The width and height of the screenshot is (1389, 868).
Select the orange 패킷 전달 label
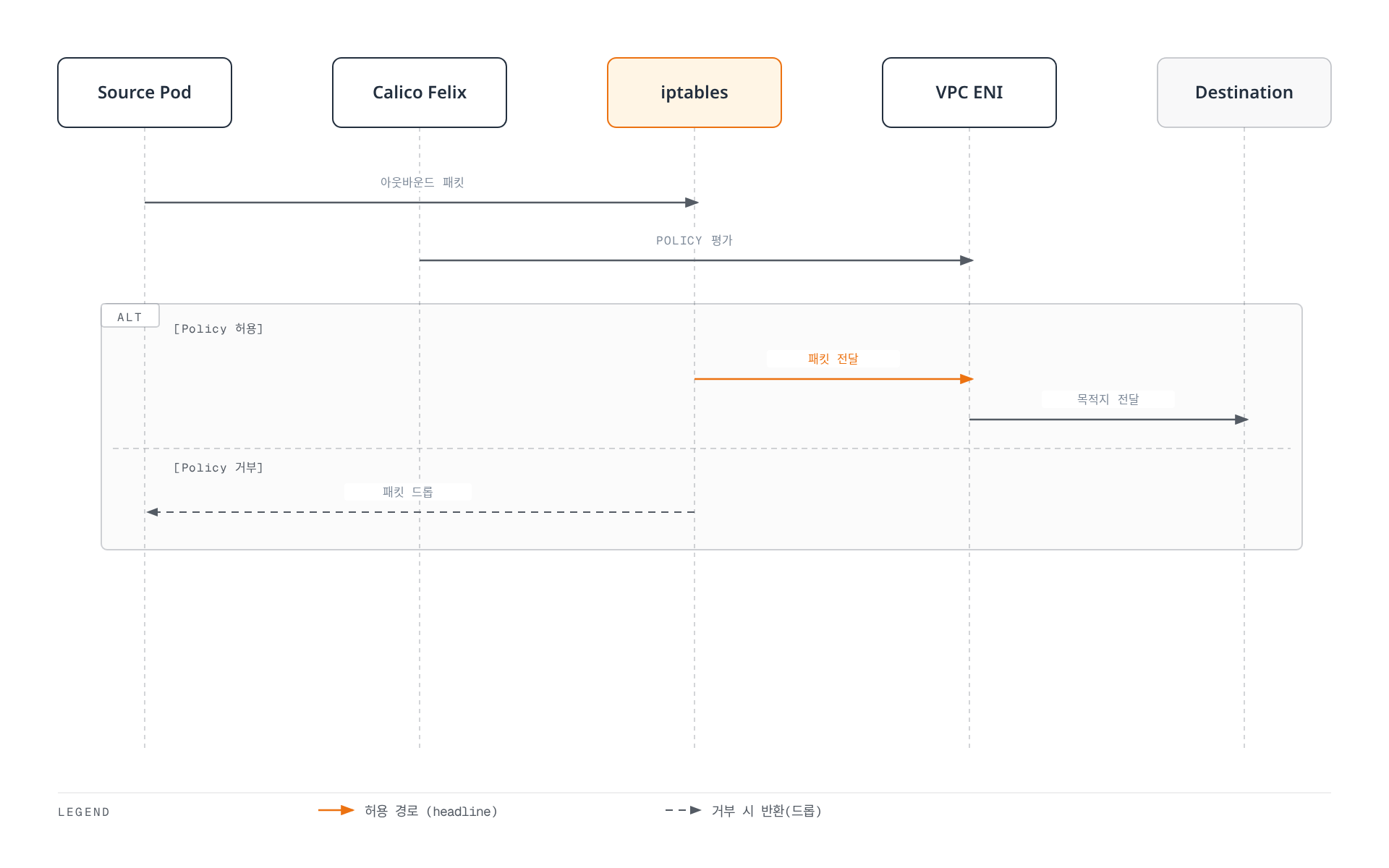pyautogui.click(x=833, y=359)
